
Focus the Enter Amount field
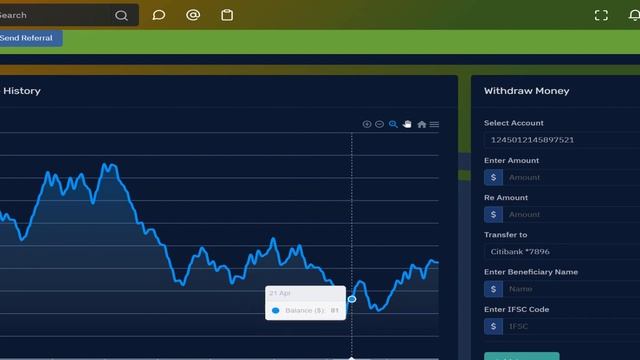(x=571, y=178)
